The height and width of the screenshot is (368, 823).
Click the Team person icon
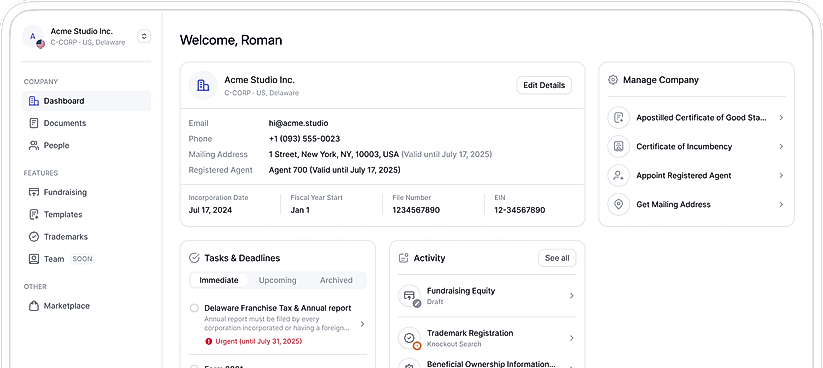tap(34, 259)
